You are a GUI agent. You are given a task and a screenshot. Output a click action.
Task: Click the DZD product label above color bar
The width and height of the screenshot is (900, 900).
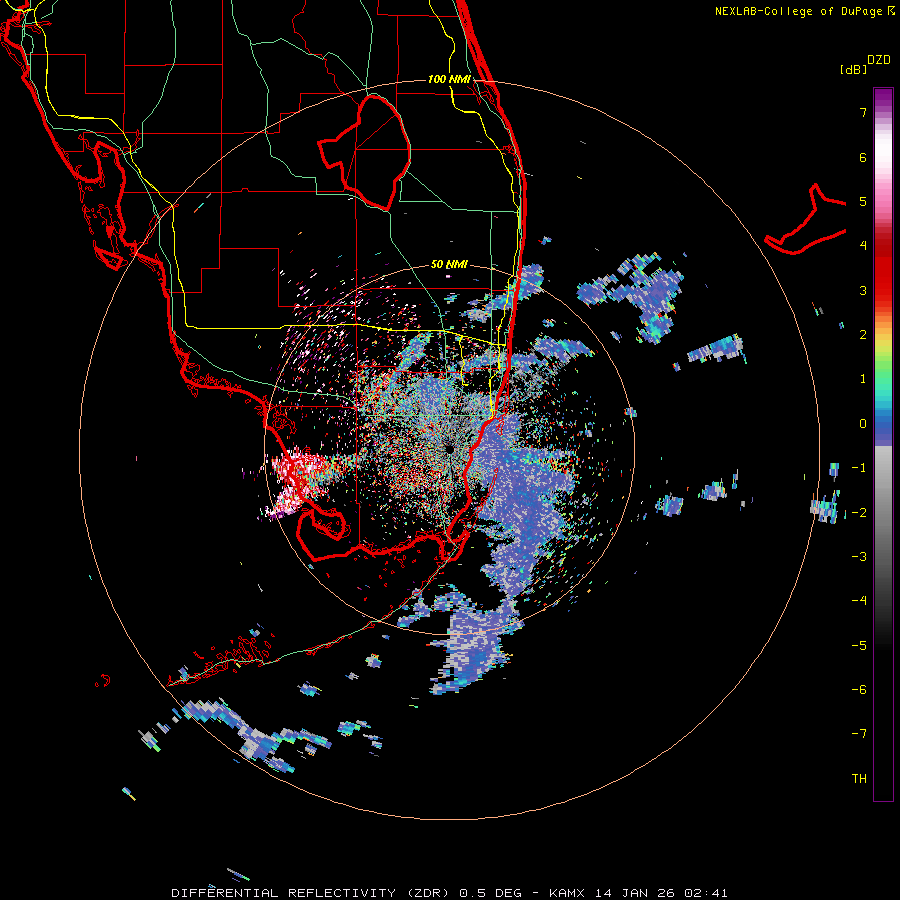[x=879, y=60]
